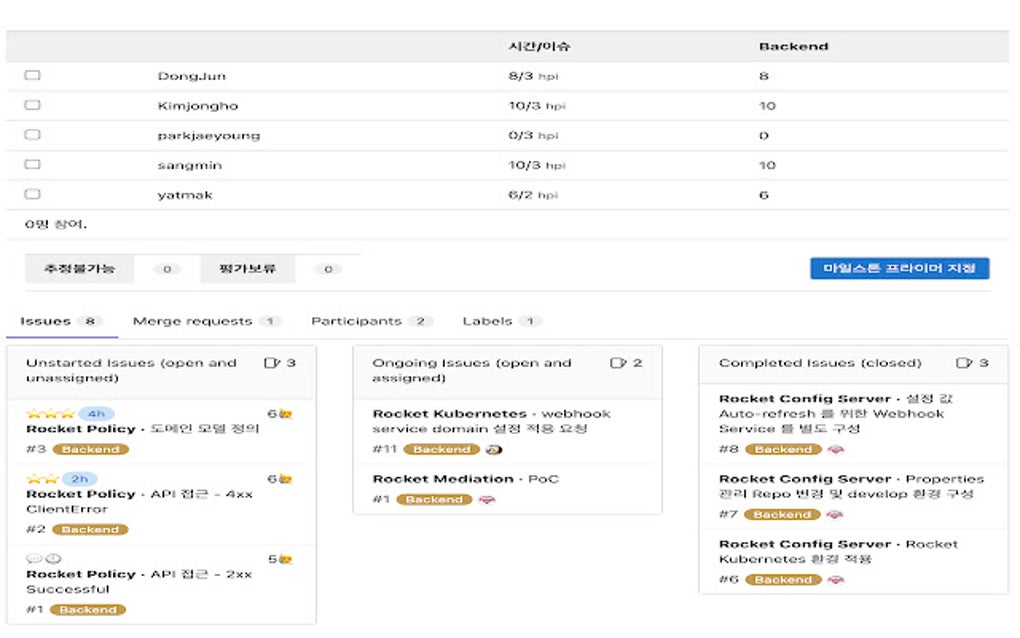Image resolution: width=1020 pixels, height=638 pixels.
Task: Click the two-star priority icon on issue #2
Action: 44,478
